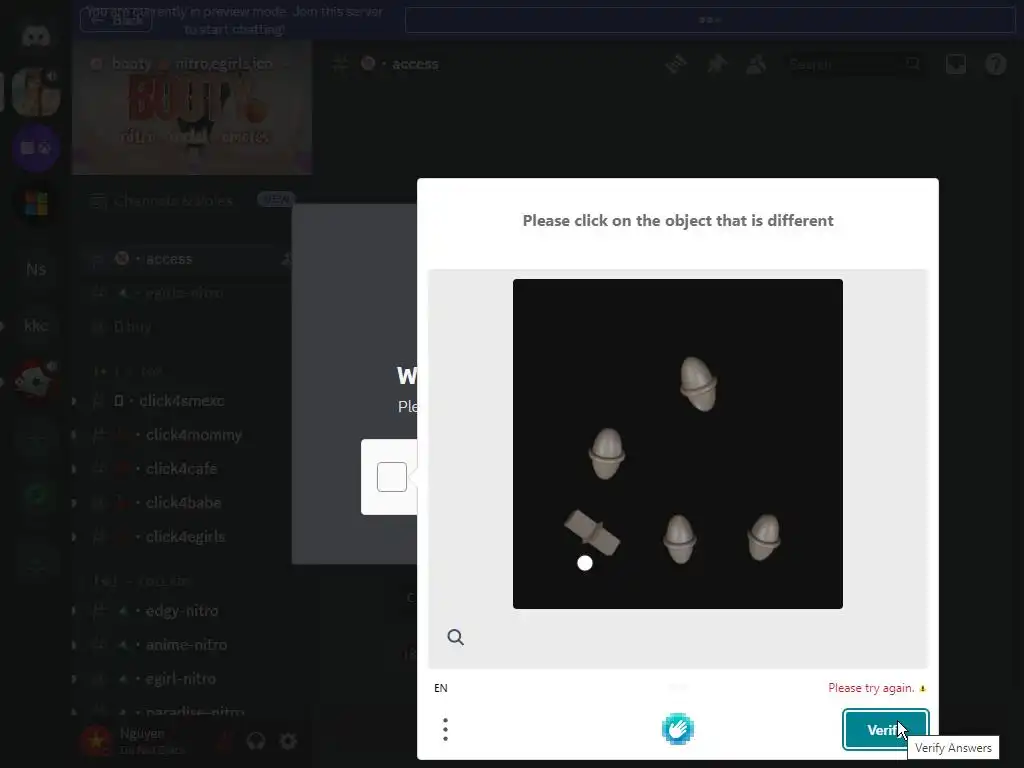The width and height of the screenshot is (1024, 768).
Task: Open user settings gear
Action: tap(288, 741)
